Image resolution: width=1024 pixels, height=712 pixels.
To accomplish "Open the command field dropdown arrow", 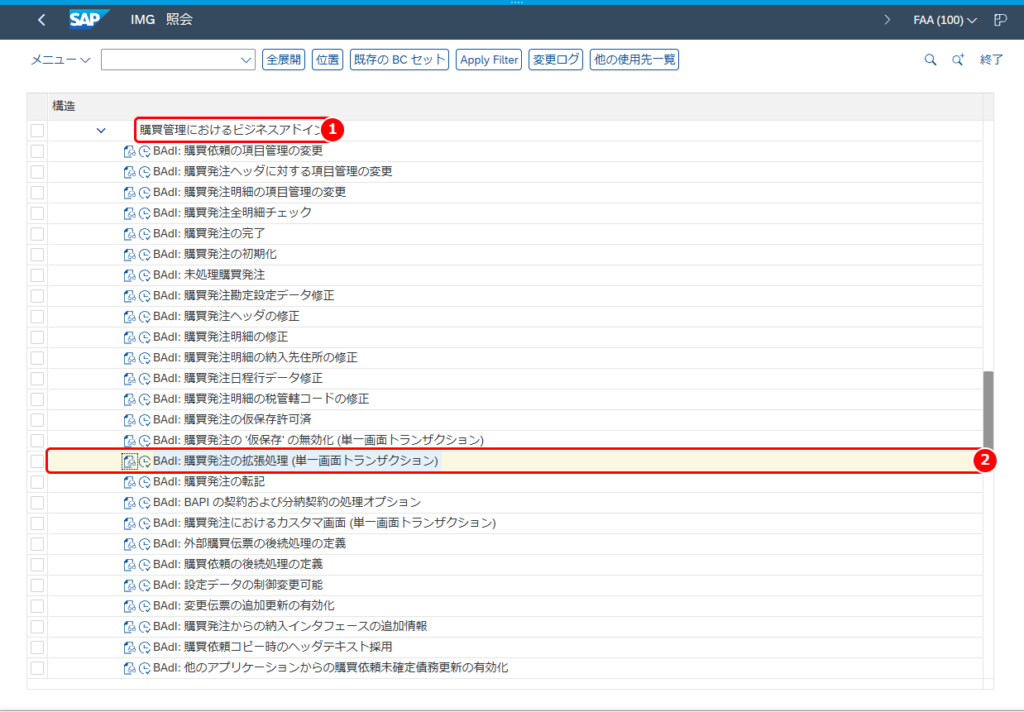I will (x=246, y=59).
